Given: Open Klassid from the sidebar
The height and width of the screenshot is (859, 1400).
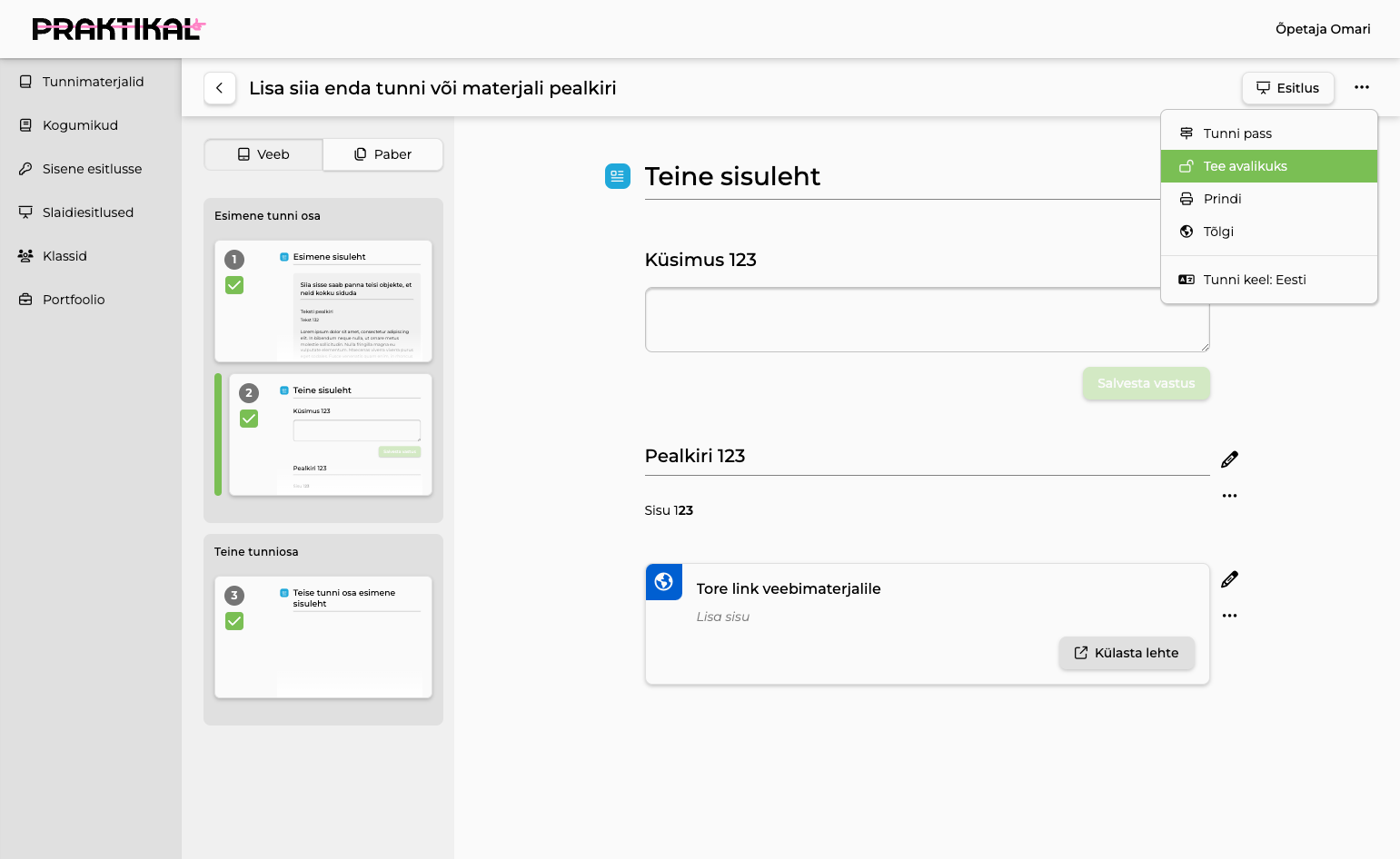Looking at the screenshot, I should pos(65,256).
